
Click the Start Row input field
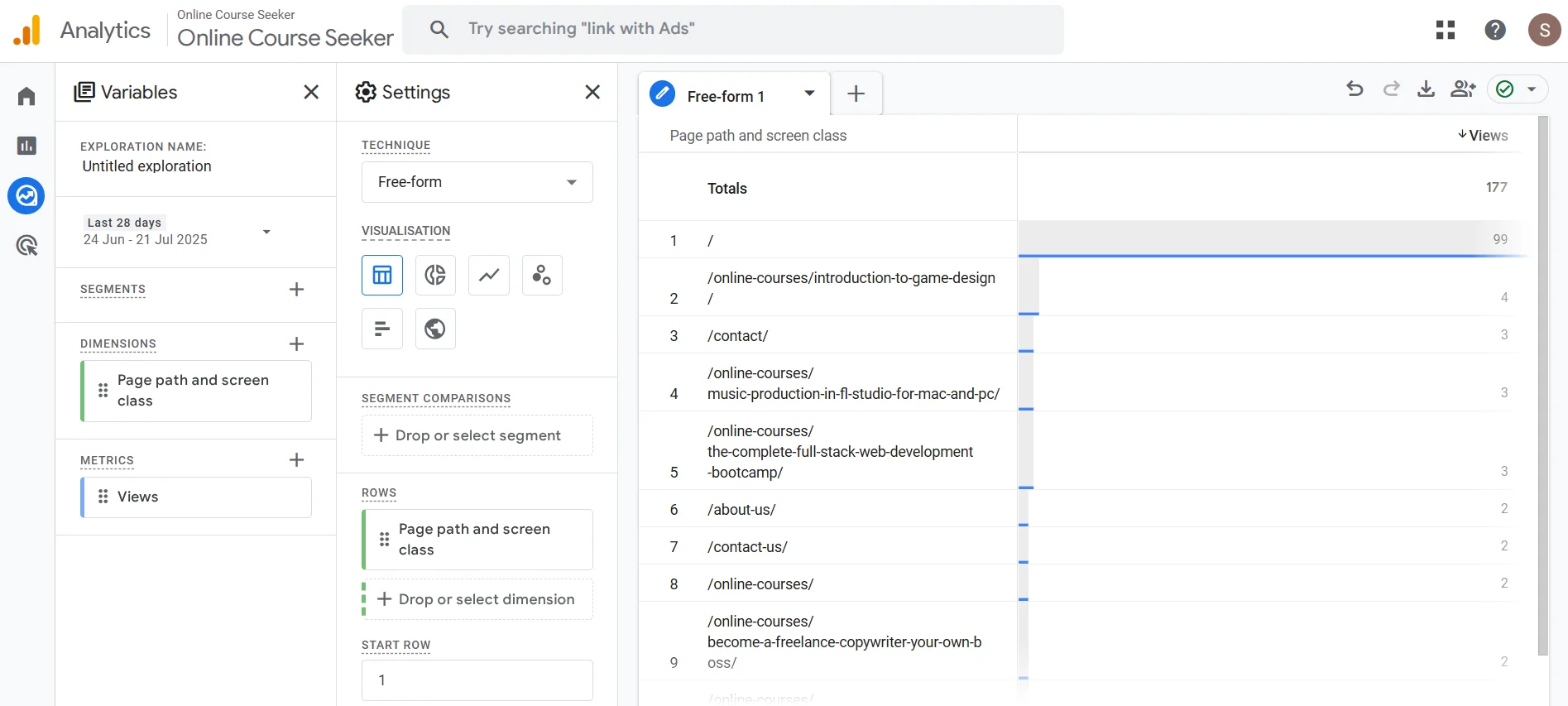click(477, 680)
